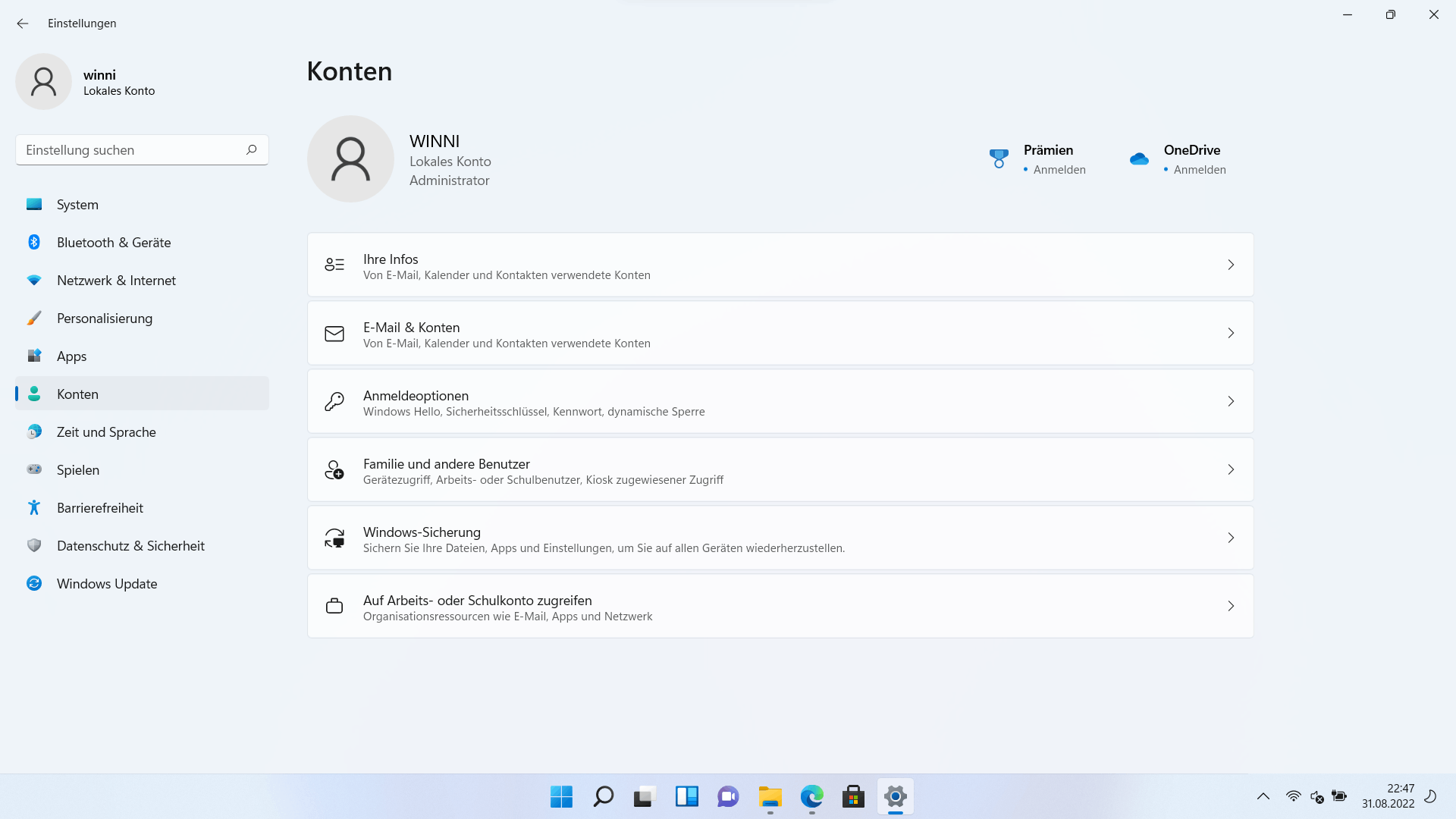Image resolution: width=1456 pixels, height=819 pixels.
Task: Click the Windows Update sync icon
Action: coord(34,583)
